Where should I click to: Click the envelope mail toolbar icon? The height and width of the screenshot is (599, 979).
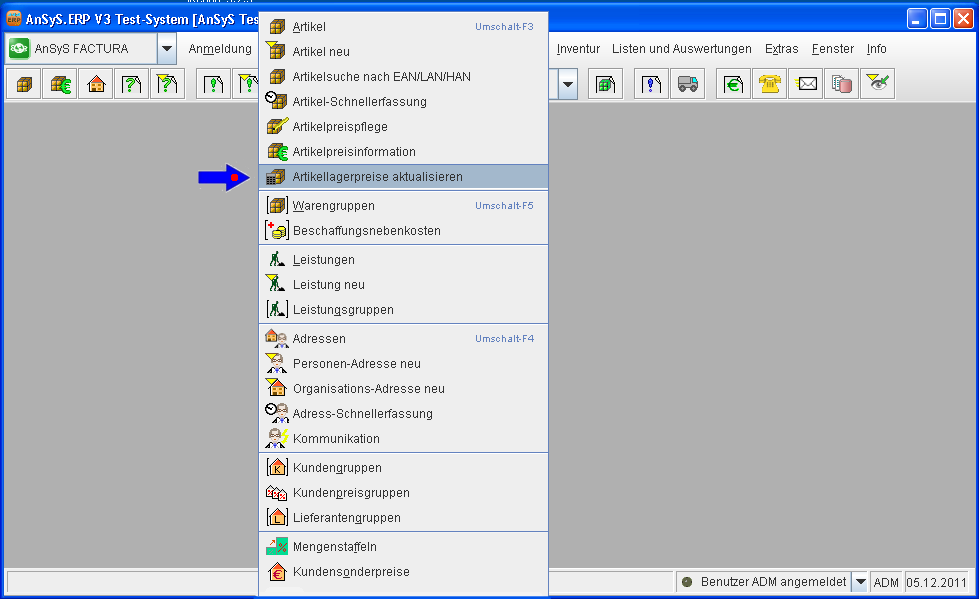pyautogui.click(x=806, y=85)
